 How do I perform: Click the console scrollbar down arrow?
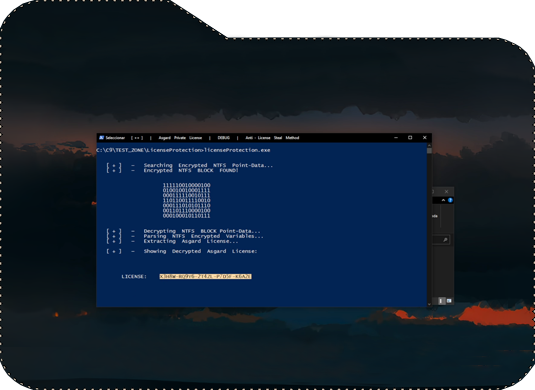(x=429, y=304)
